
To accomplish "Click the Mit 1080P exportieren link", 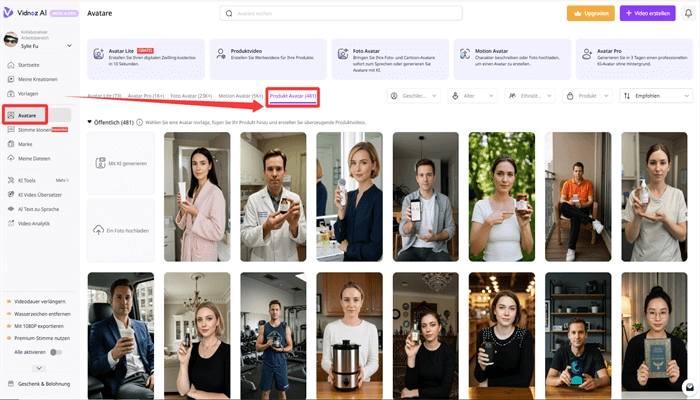I will point(38,326).
